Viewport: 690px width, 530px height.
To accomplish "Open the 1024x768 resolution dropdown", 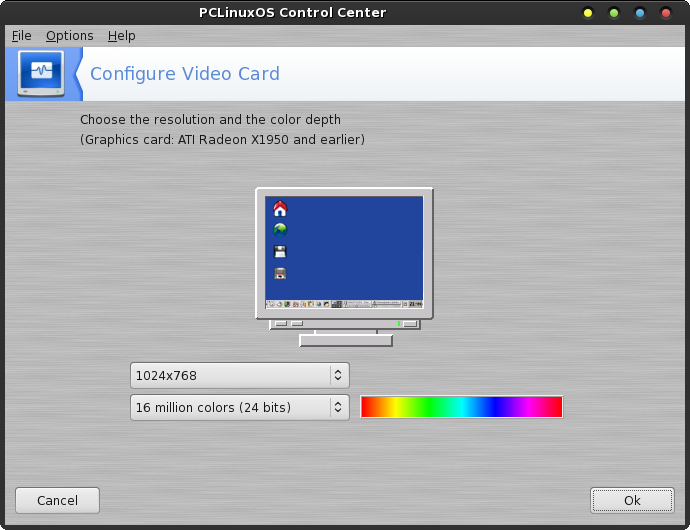I will (x=240, y=375).
